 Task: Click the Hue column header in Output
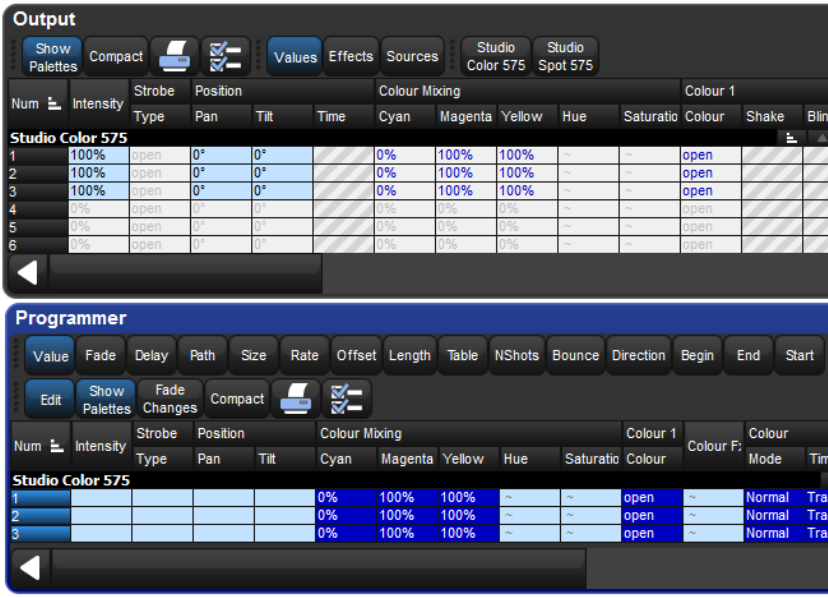589,117
